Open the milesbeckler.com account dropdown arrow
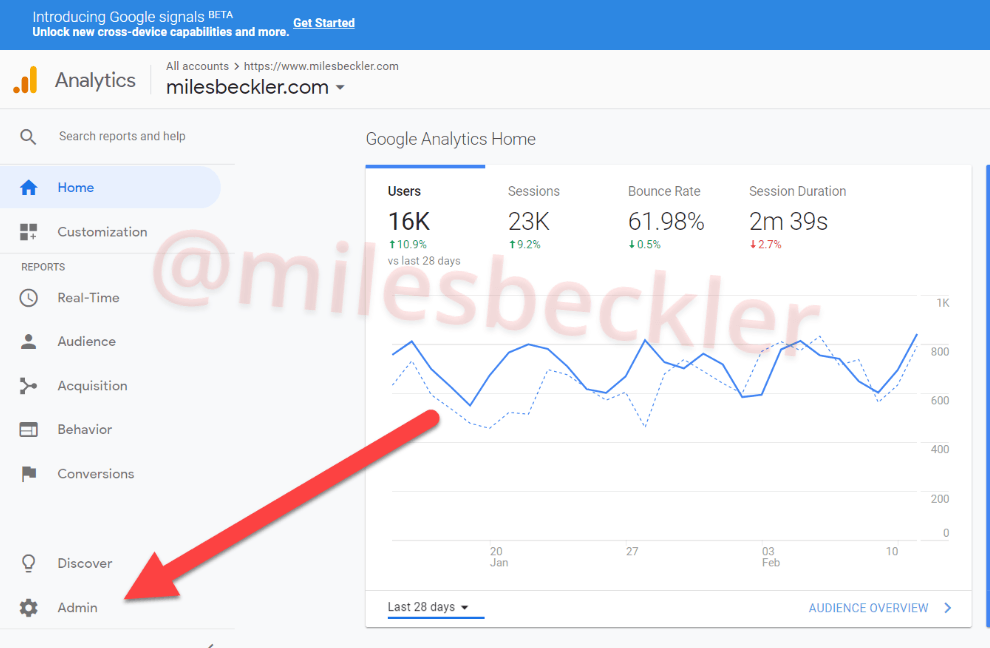The width and height of the screenshot is (990, 648). pos(340,87)
